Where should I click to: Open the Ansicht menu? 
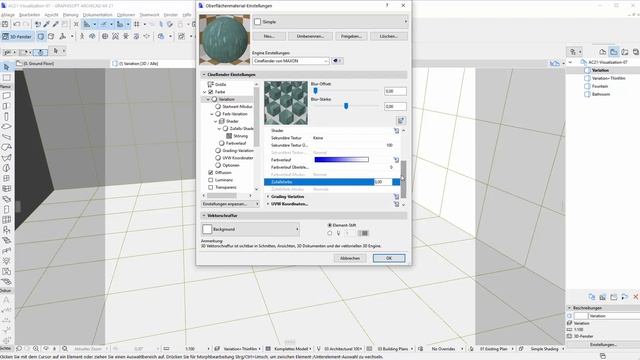pyautogui.click(x=51, y=15)
